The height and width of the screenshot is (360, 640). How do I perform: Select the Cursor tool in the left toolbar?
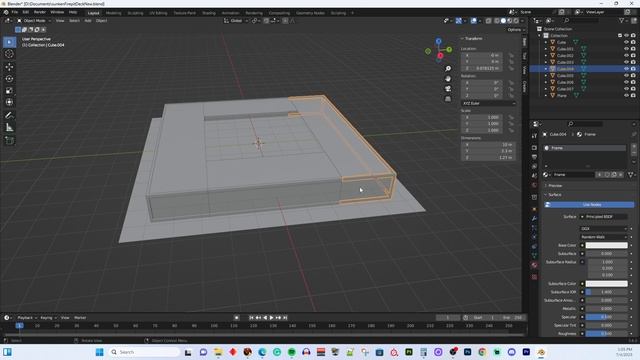point(9,54)
